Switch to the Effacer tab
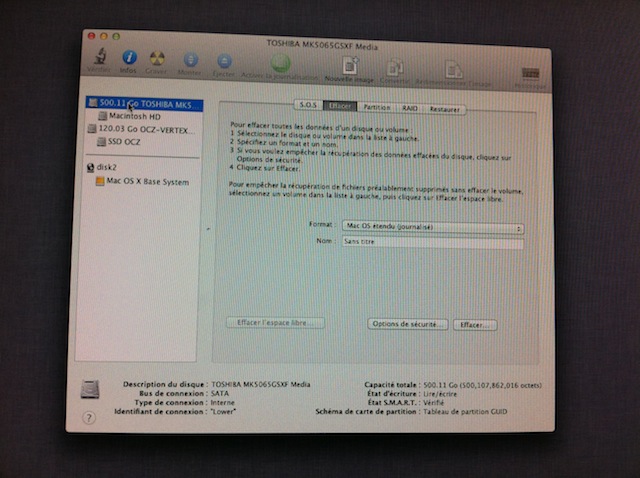 point(340,106)
